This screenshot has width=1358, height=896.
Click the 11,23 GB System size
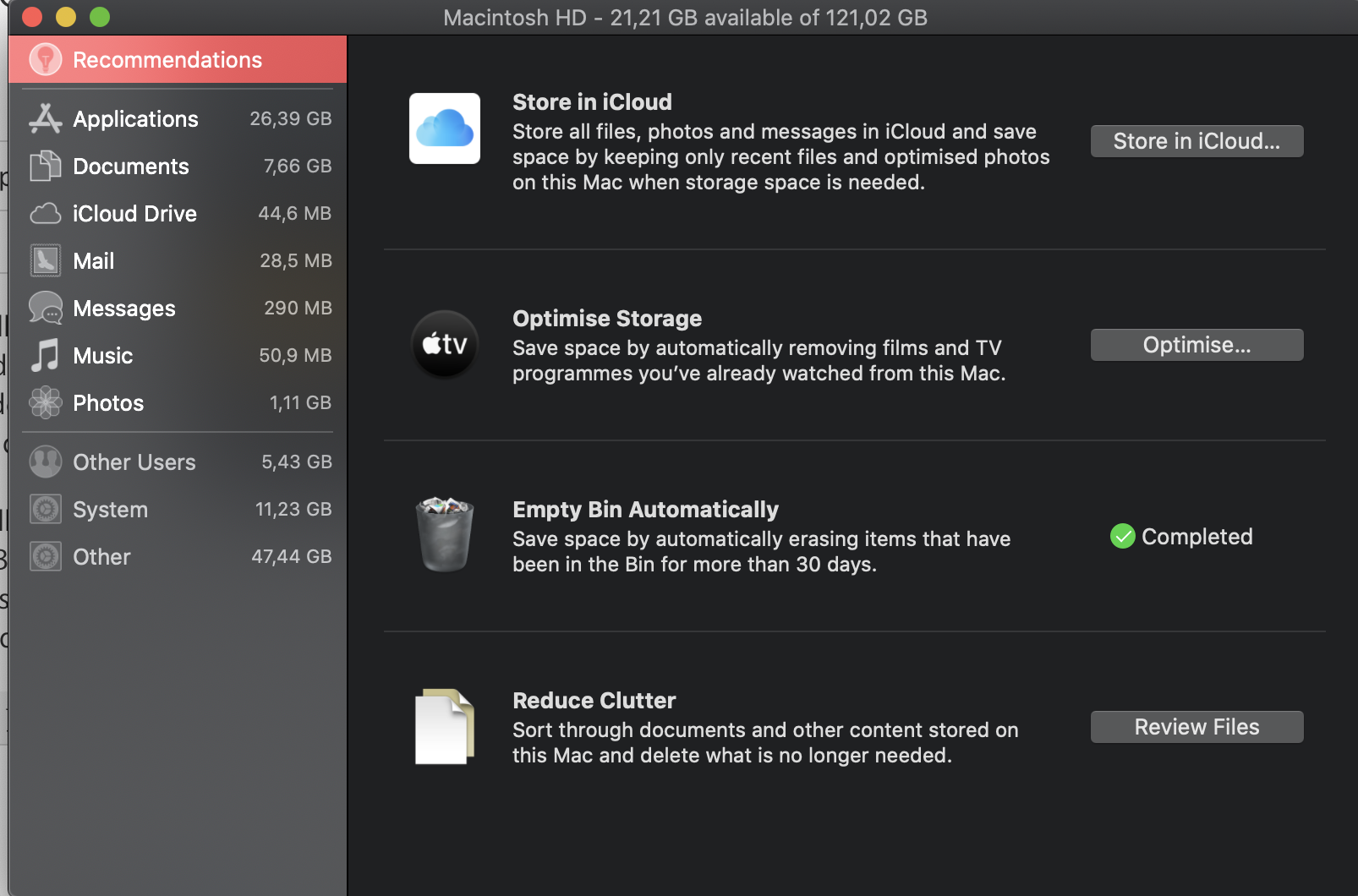(293, 510)
